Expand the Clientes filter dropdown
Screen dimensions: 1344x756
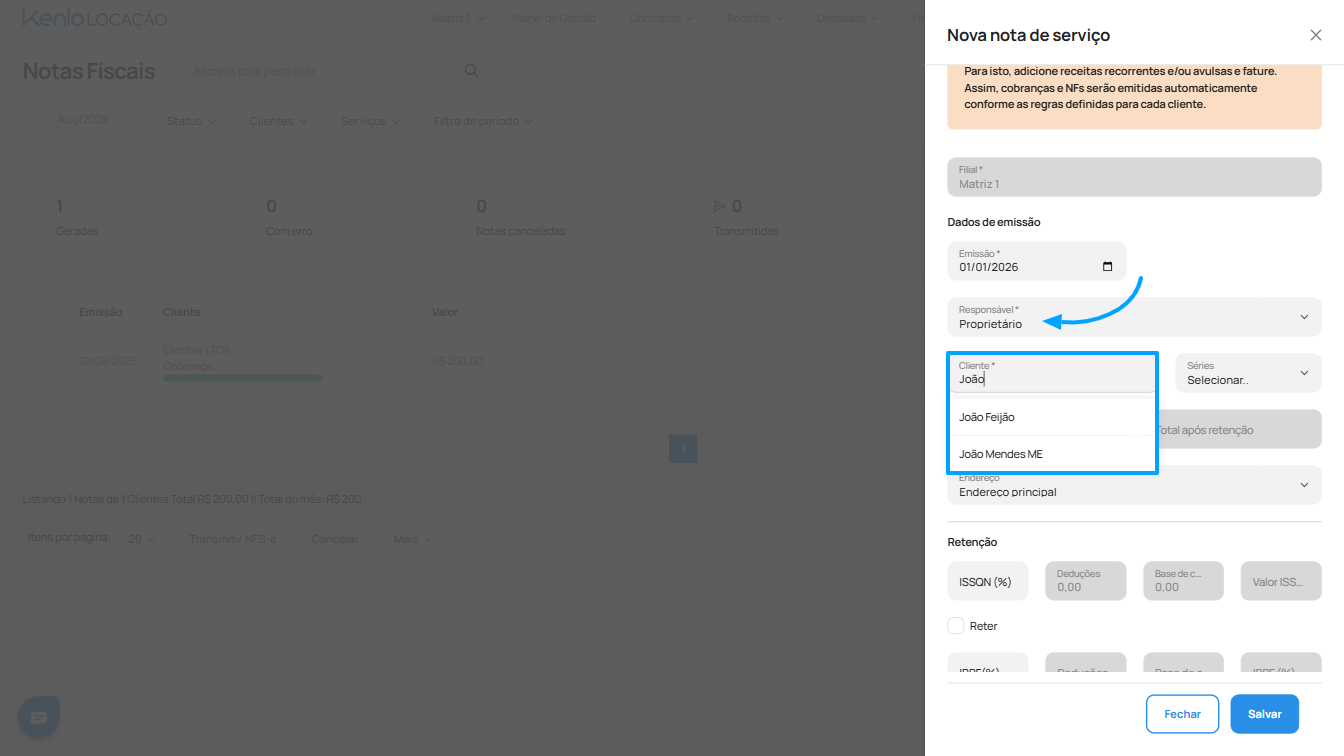277,121
